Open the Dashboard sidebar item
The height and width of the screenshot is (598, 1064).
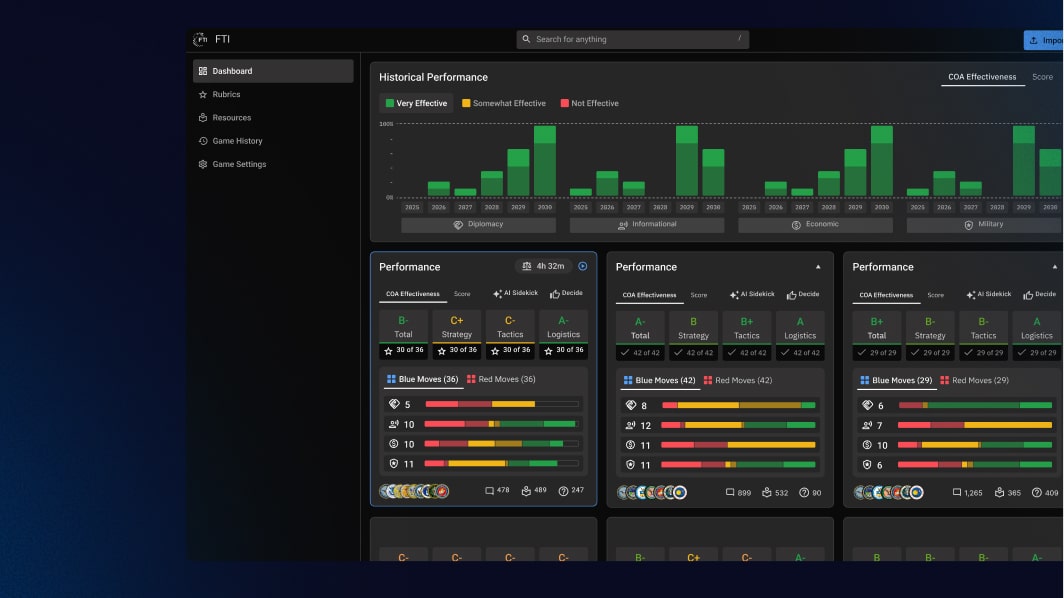[x=273, y=71]
